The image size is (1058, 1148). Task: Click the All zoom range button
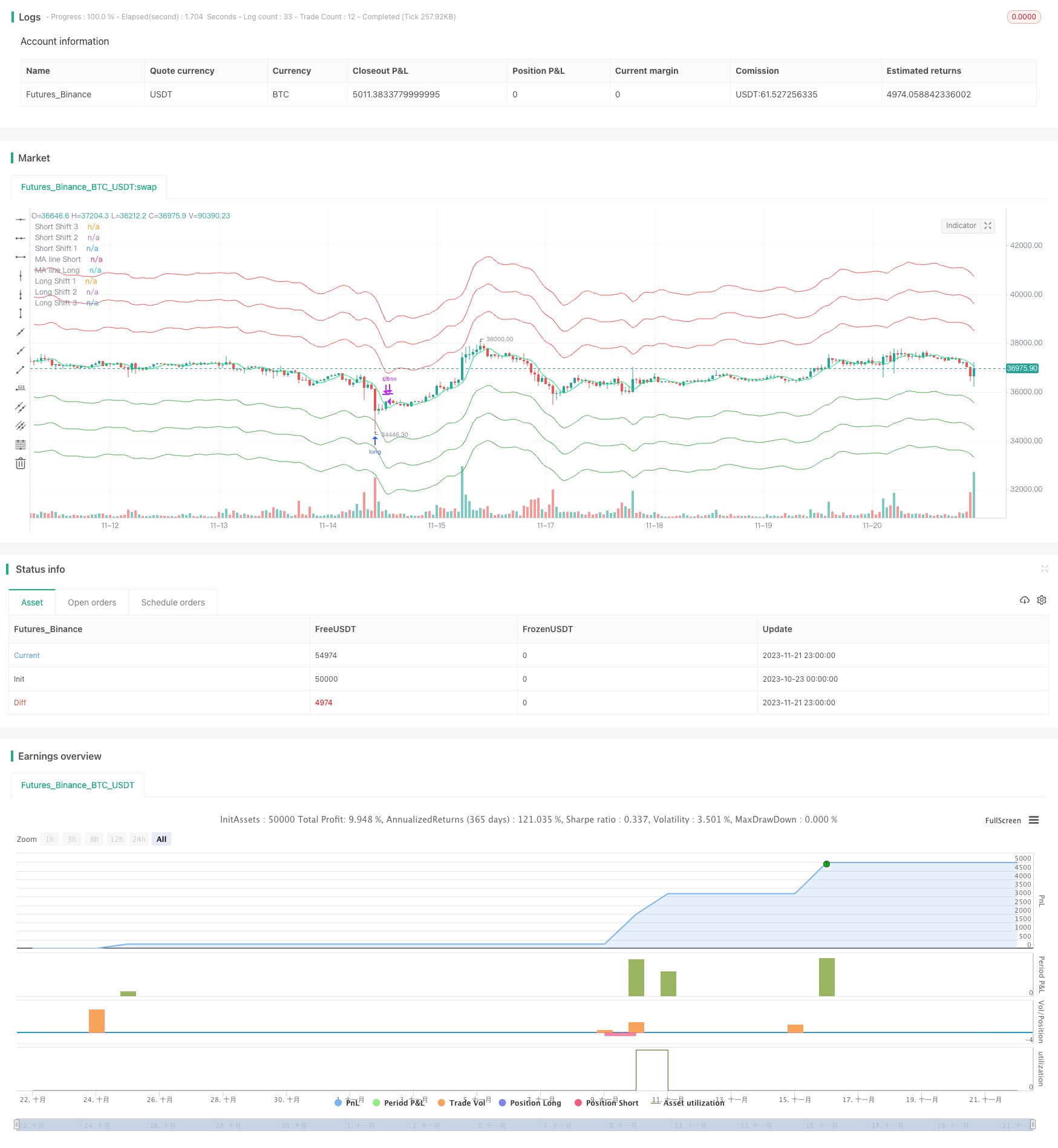[x=162, y=839]
